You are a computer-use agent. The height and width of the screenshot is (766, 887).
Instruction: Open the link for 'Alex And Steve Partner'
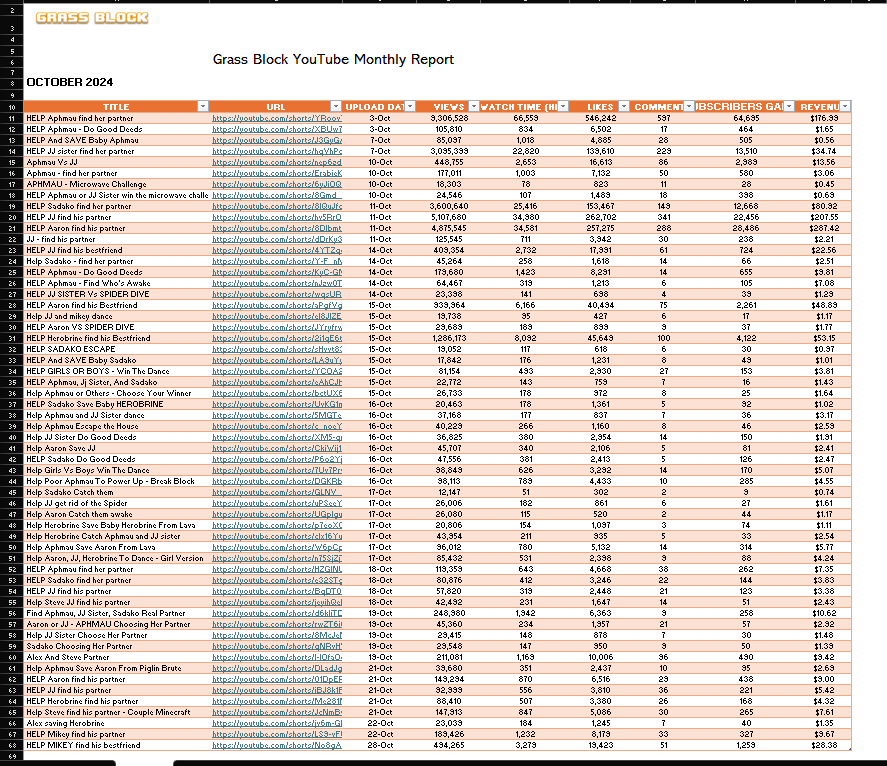pyautogui.click(x=277, y=657)
